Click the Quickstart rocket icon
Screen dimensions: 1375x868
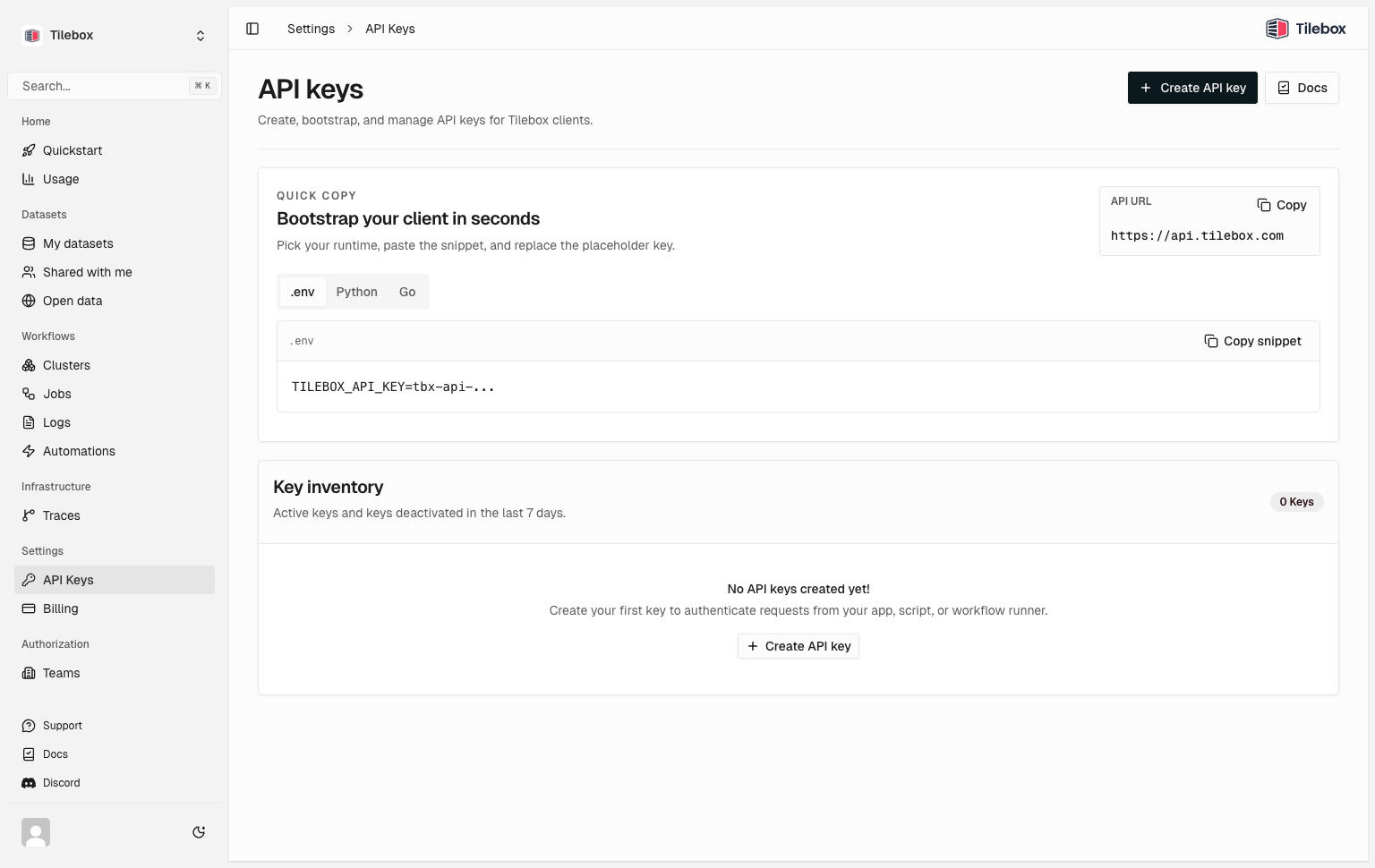(29, 150)
